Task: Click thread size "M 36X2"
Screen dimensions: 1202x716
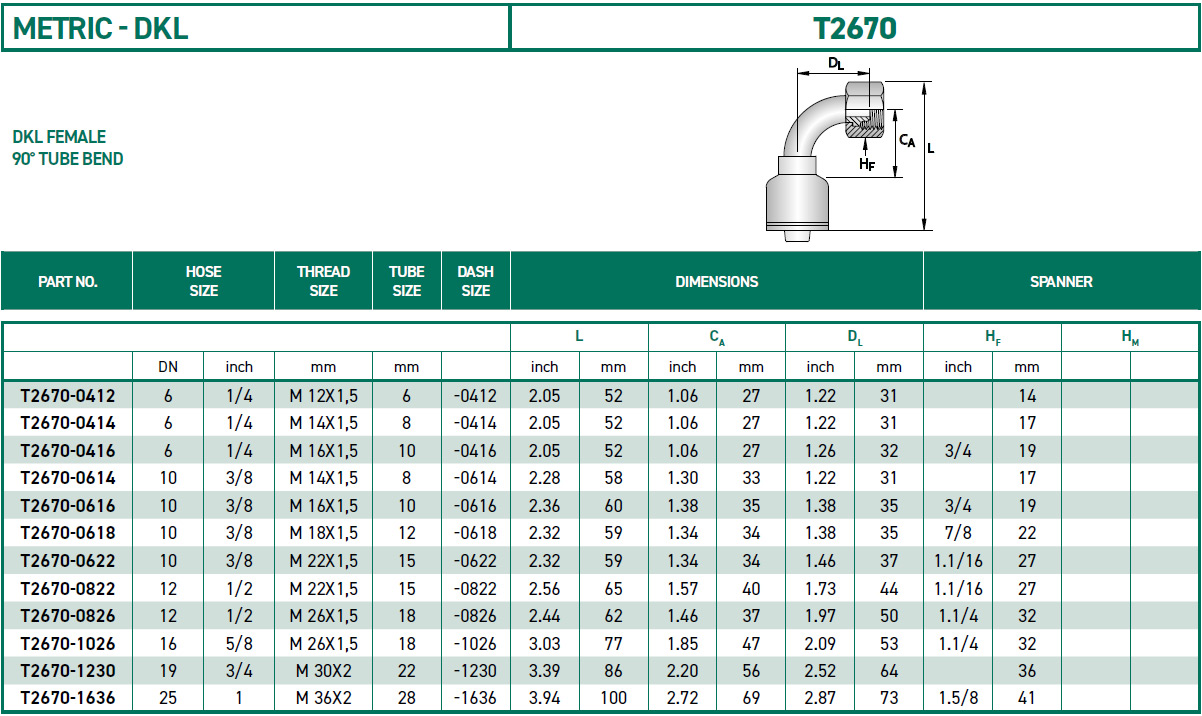Action: tap(323, 698)
